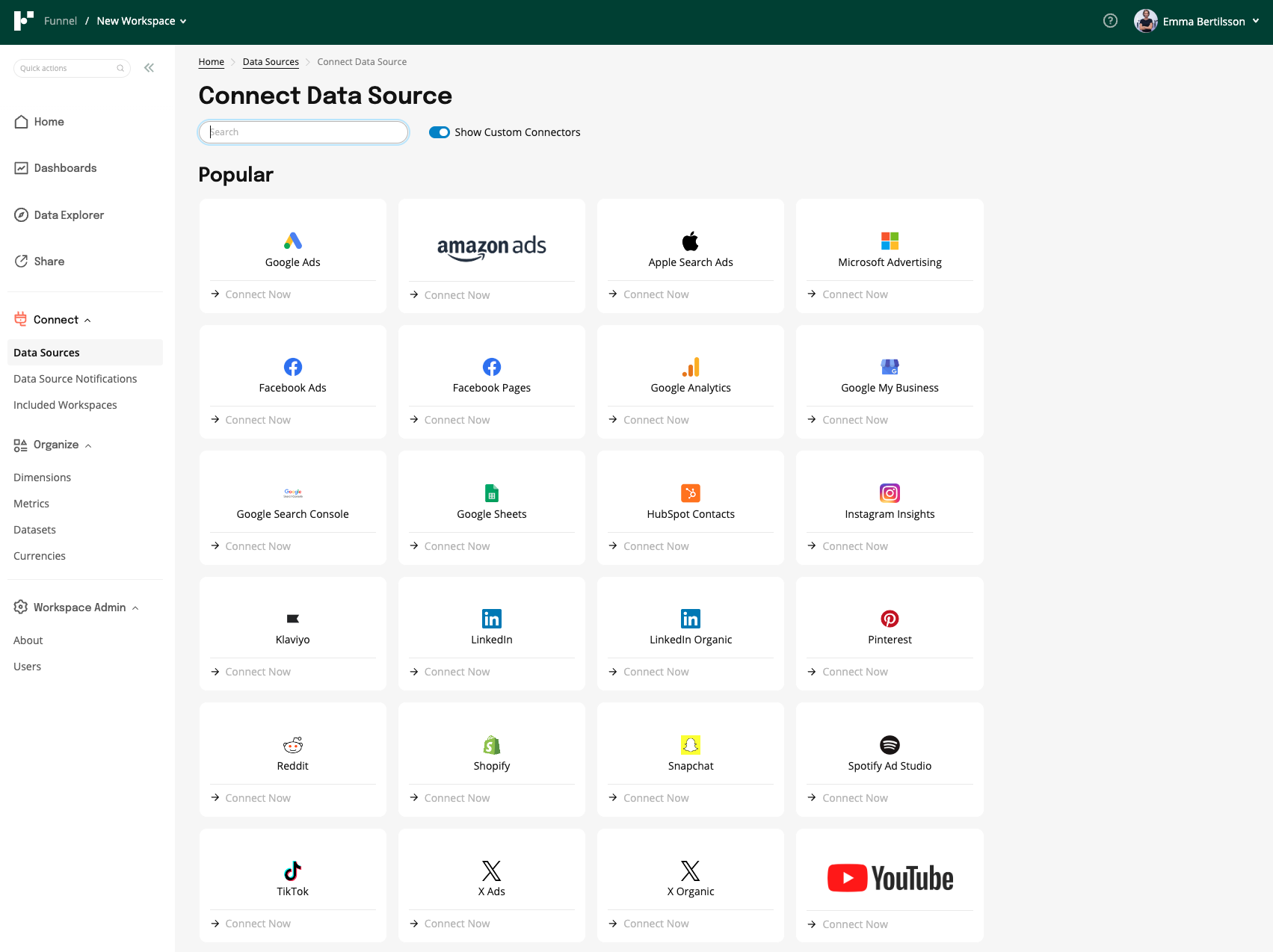Image resolution: width=1273 pixels, height=952 pixels.
Task: Click the Apple Search Ads logo
Action: (x=691, y=241)
